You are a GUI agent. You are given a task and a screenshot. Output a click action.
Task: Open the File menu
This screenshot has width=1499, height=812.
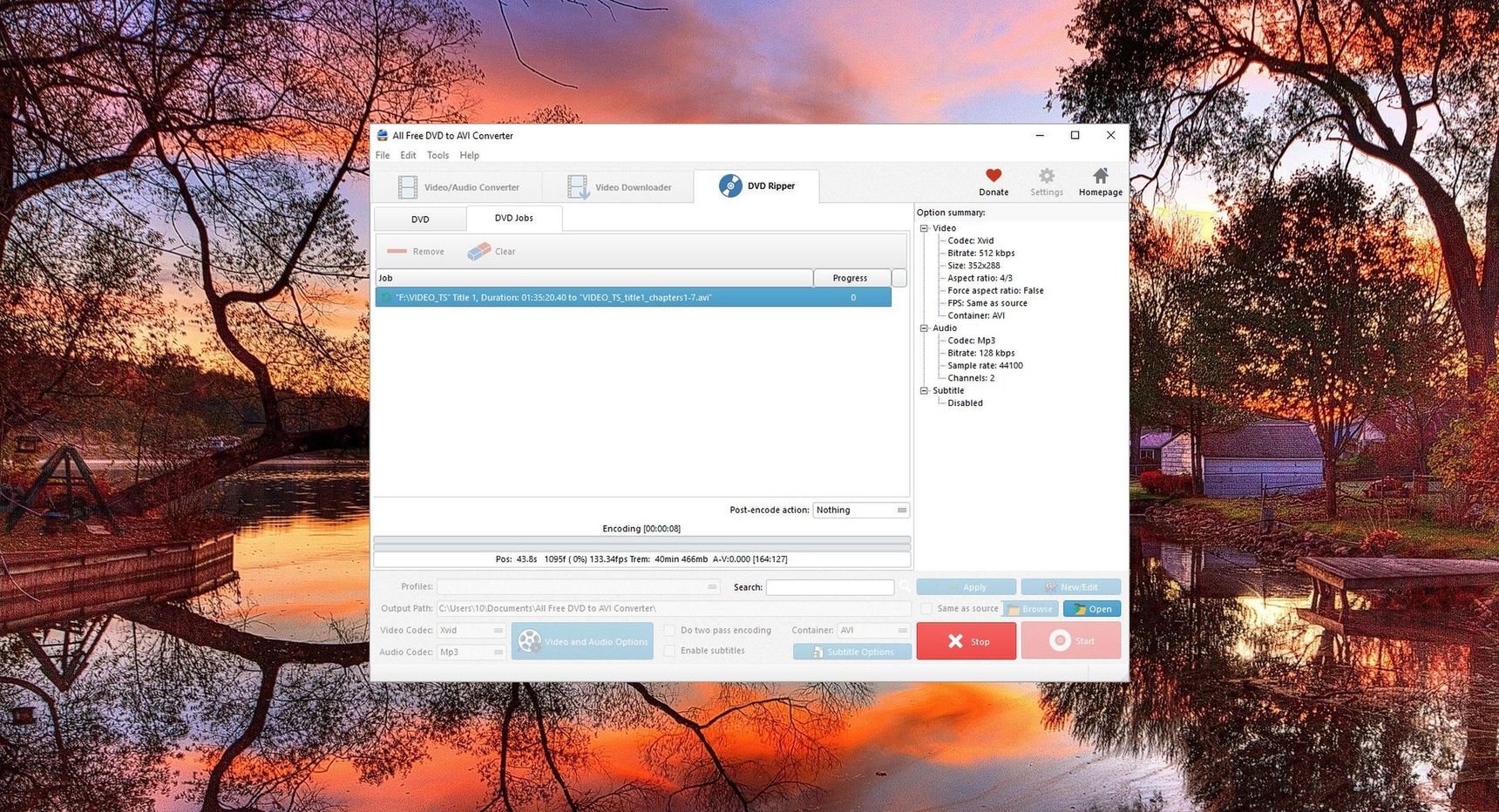tap(383, 155)
